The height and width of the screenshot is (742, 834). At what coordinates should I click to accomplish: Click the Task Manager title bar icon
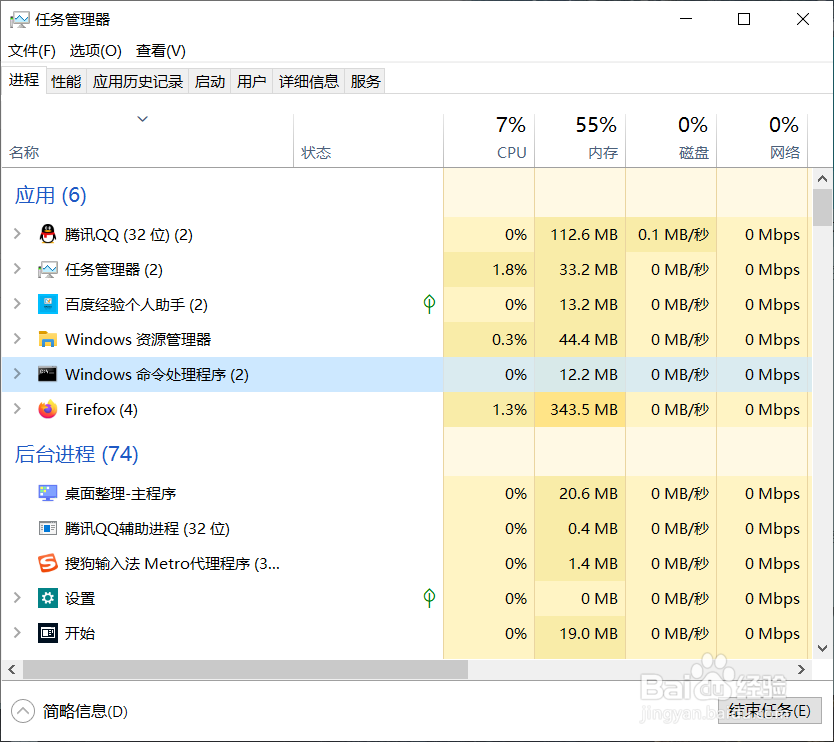click(20, 20)
